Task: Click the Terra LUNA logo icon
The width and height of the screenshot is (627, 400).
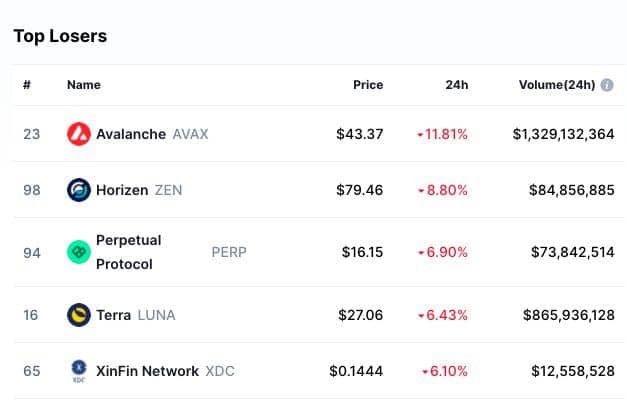Action: coord(79,315)
